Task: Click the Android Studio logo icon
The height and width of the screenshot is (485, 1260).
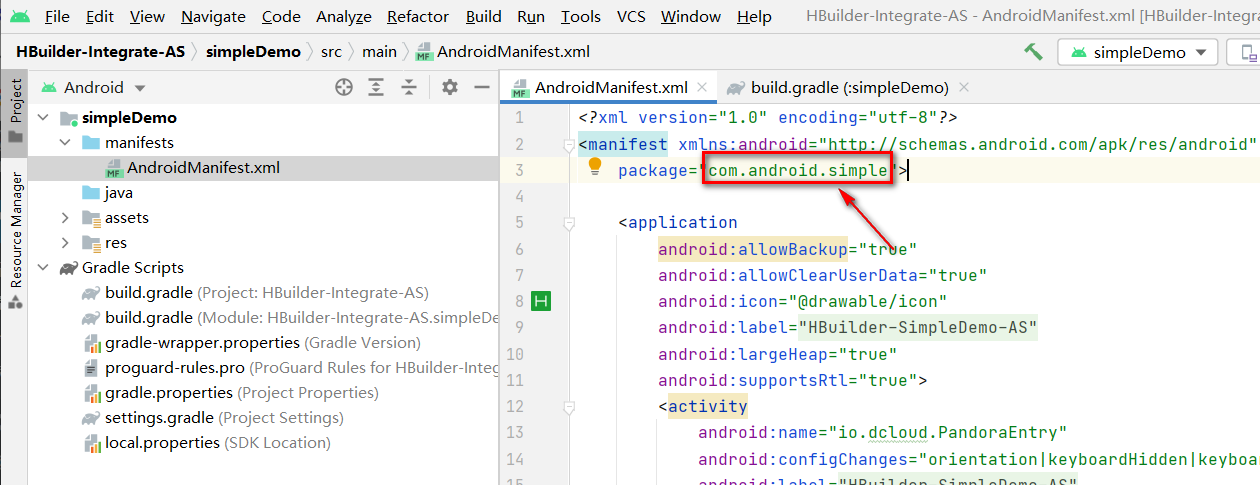Action: point(20,17)
